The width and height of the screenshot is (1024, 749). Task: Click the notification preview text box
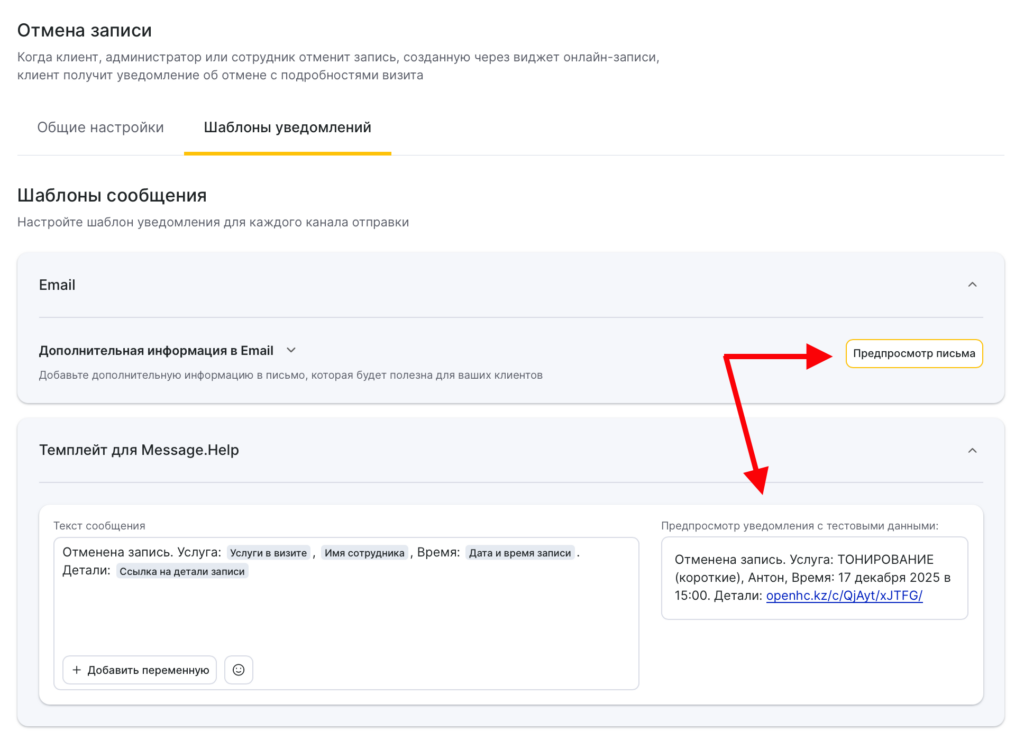click(814, 578)
